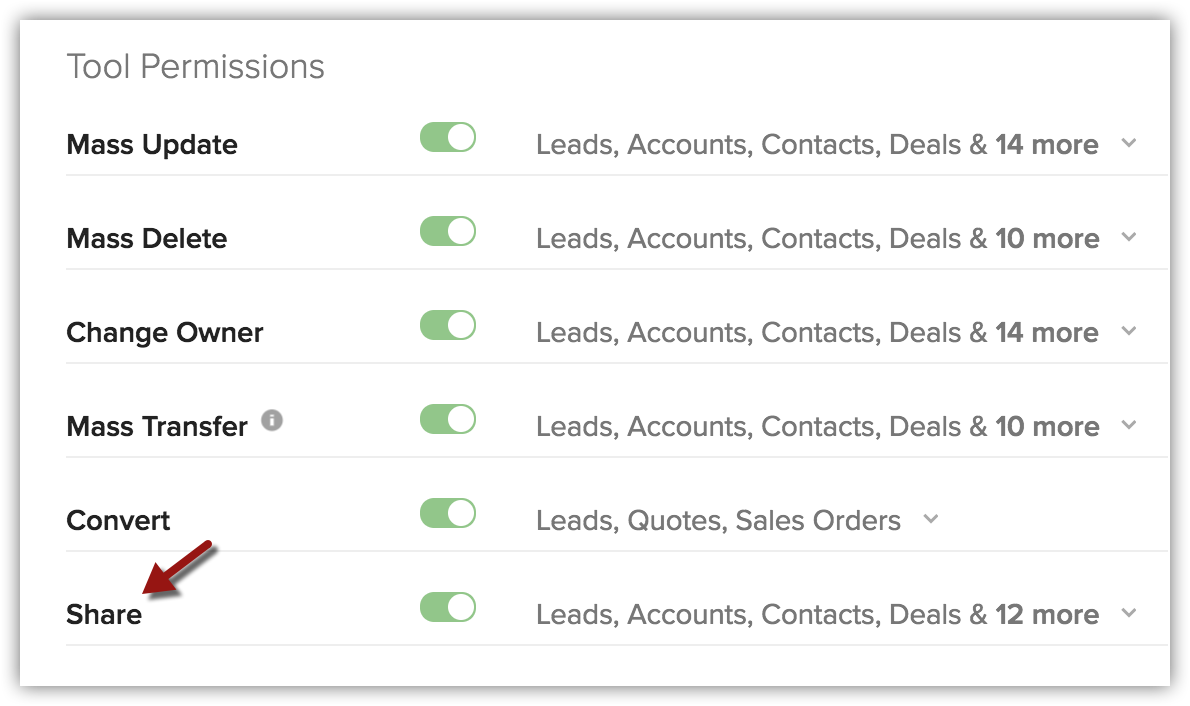This screenshot has height=706, width=1190.
Task: Open the Share modules dropdown arrow
Action: coord(1129,613)
